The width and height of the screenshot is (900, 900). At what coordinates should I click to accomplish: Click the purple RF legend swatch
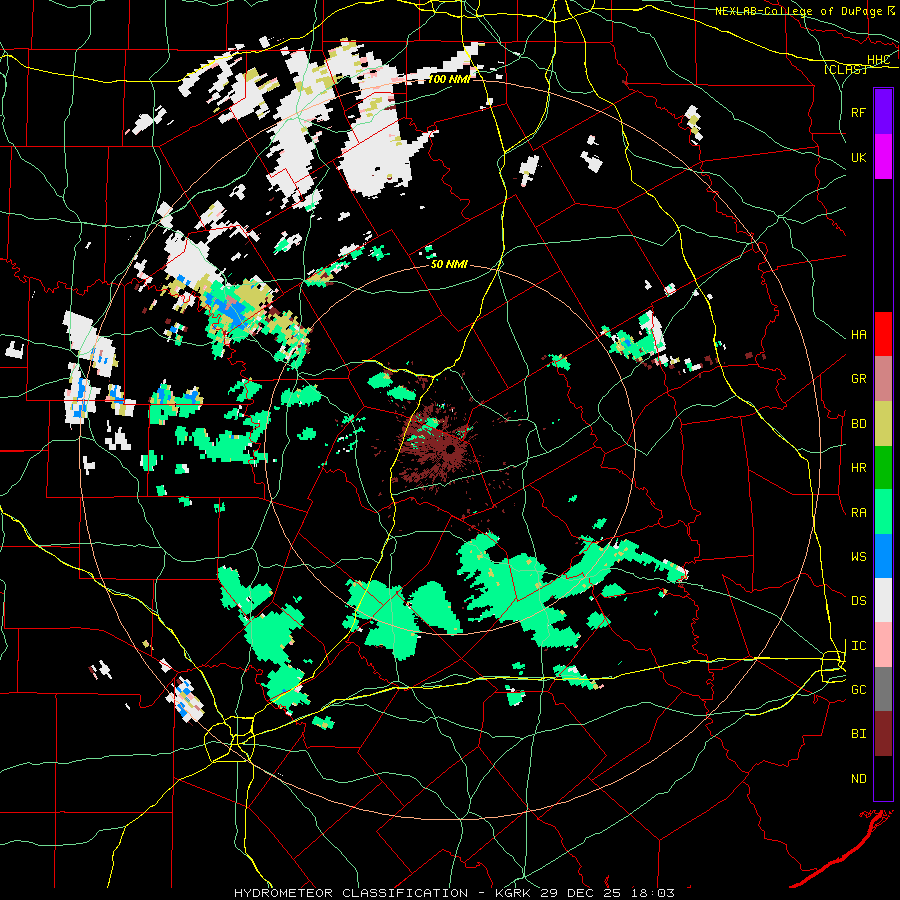click(883, 112)
